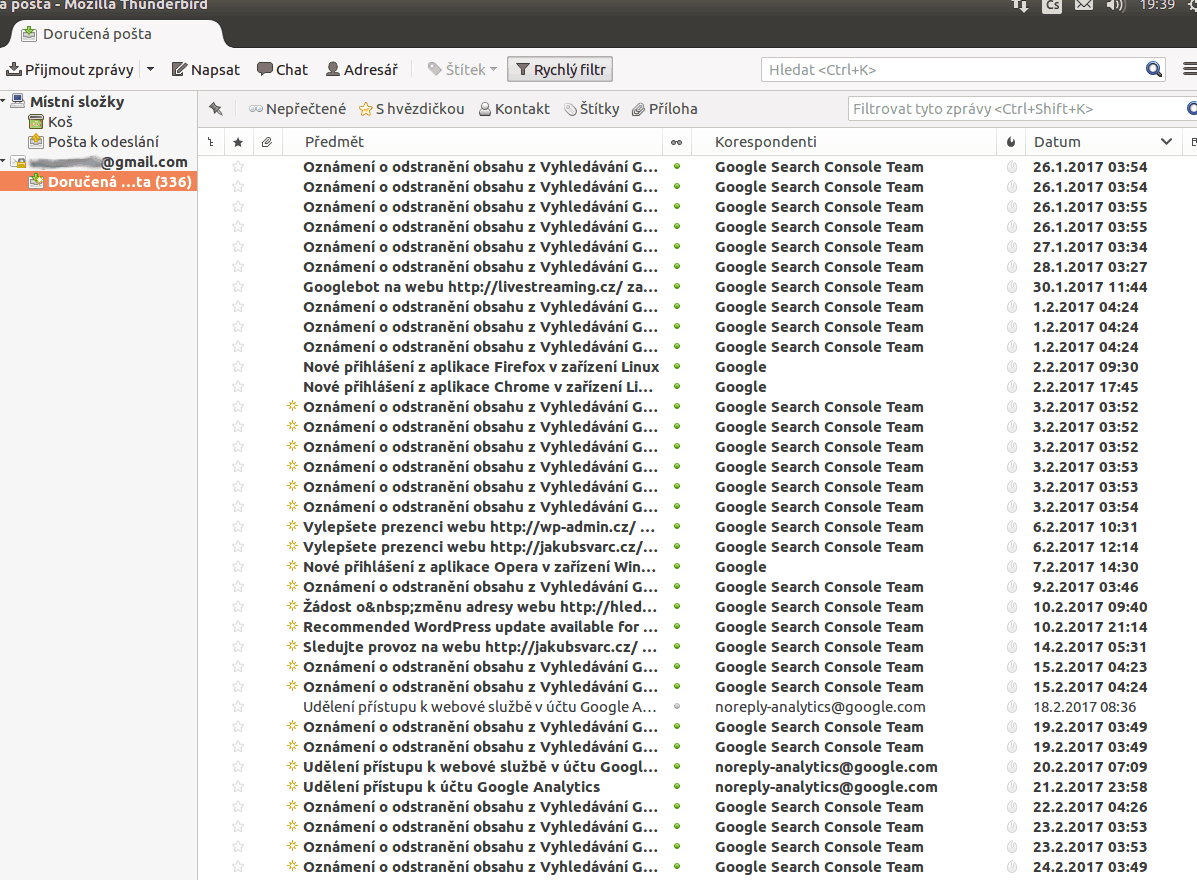Open the Přijmout zprávy dropdown arrow
Image resolution: width=1197 pixels, height=880 pixels.
pyautogui.click(x=150, y=69)
